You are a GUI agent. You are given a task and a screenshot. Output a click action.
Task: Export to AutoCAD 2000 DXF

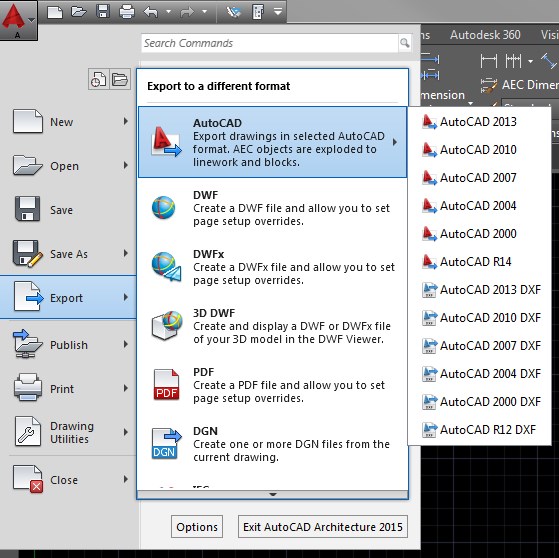(x=479, y=402)
